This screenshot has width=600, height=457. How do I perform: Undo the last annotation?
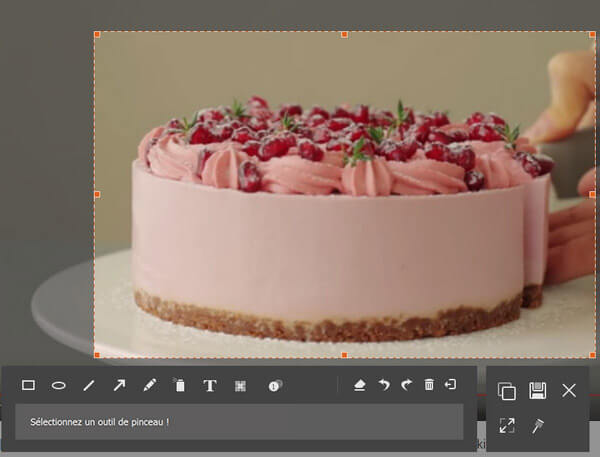(383, 385)
